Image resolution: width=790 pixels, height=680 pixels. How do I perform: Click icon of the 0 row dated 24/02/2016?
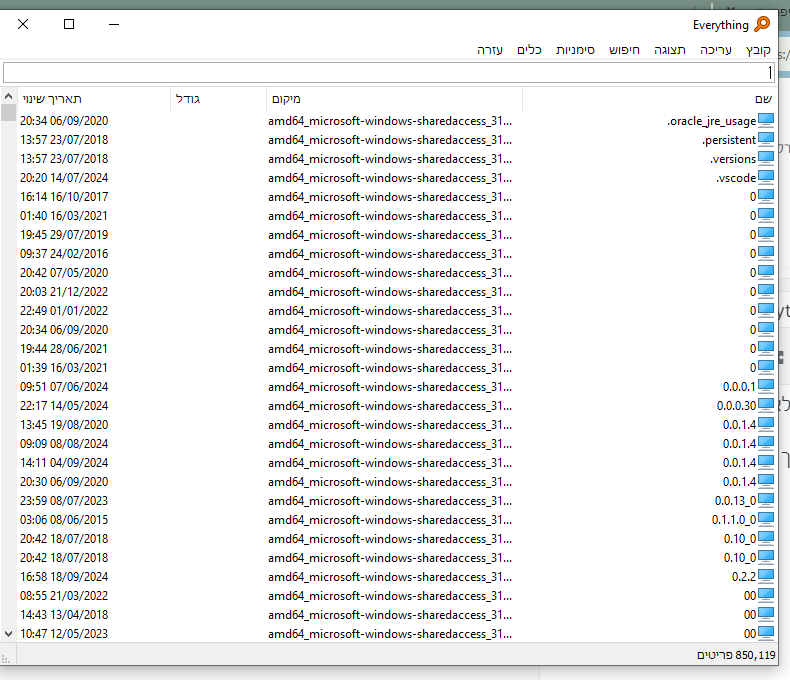(766, 253)
